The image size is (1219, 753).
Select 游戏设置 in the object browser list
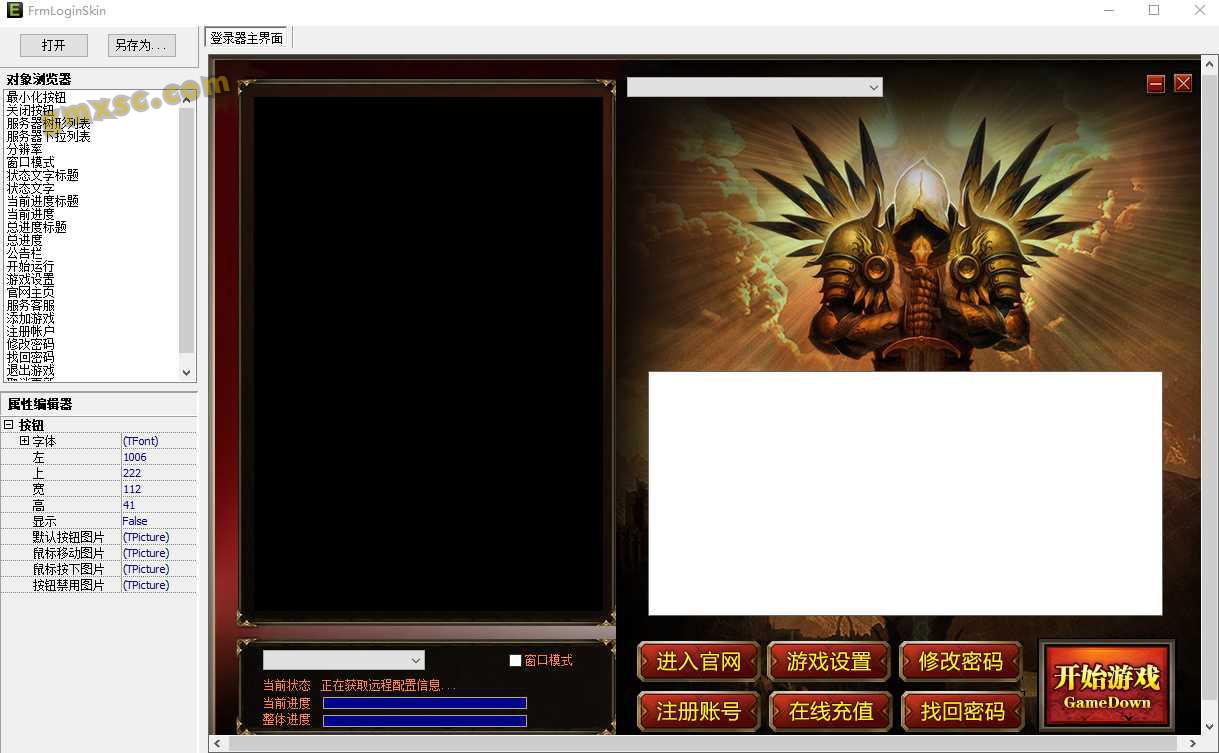pyautogui.click(x=30, y=279)
